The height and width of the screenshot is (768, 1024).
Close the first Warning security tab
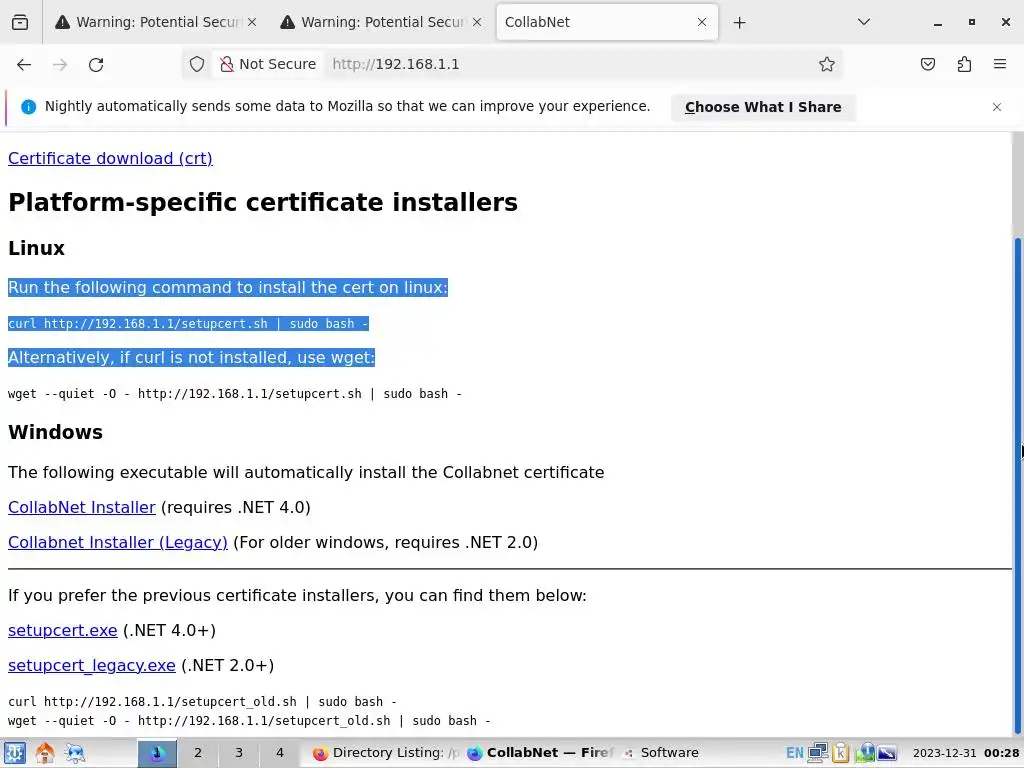(x=252, y=22)
